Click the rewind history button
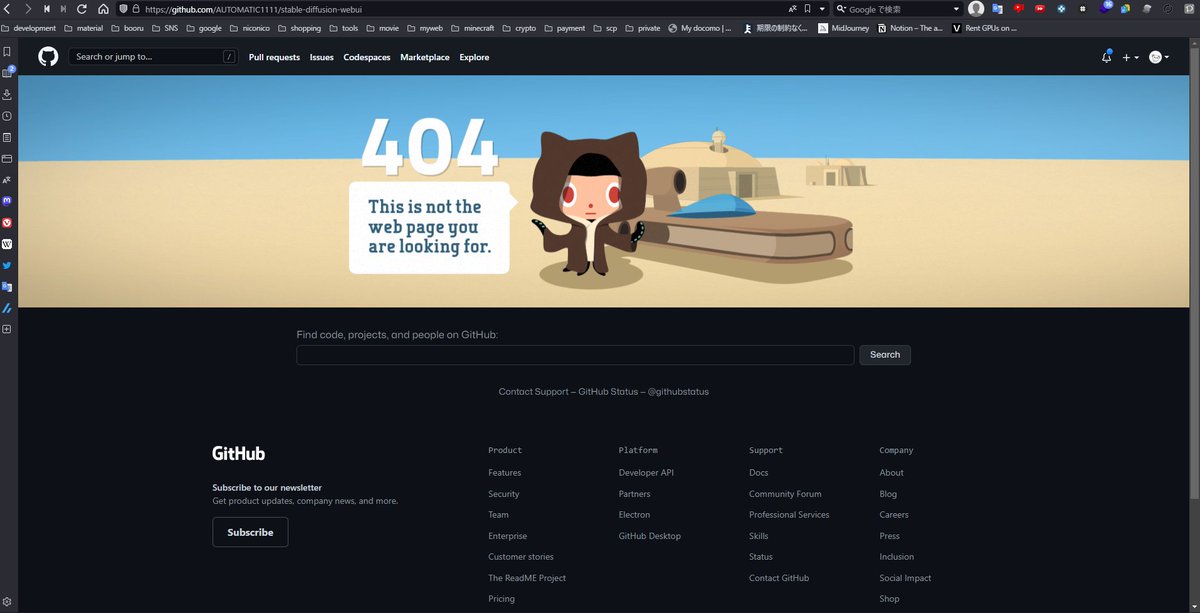 (x=47, y=9)
